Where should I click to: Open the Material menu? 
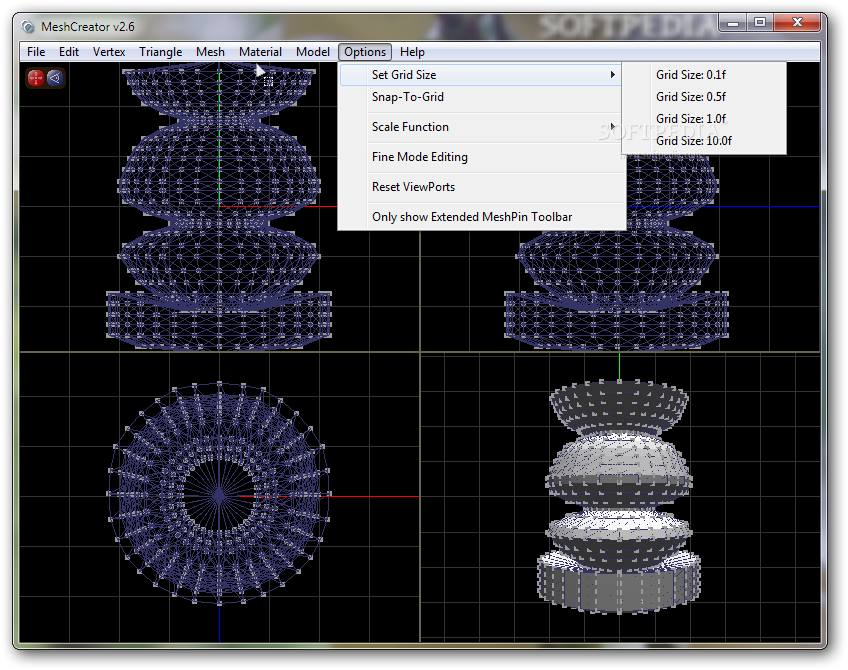260,52
